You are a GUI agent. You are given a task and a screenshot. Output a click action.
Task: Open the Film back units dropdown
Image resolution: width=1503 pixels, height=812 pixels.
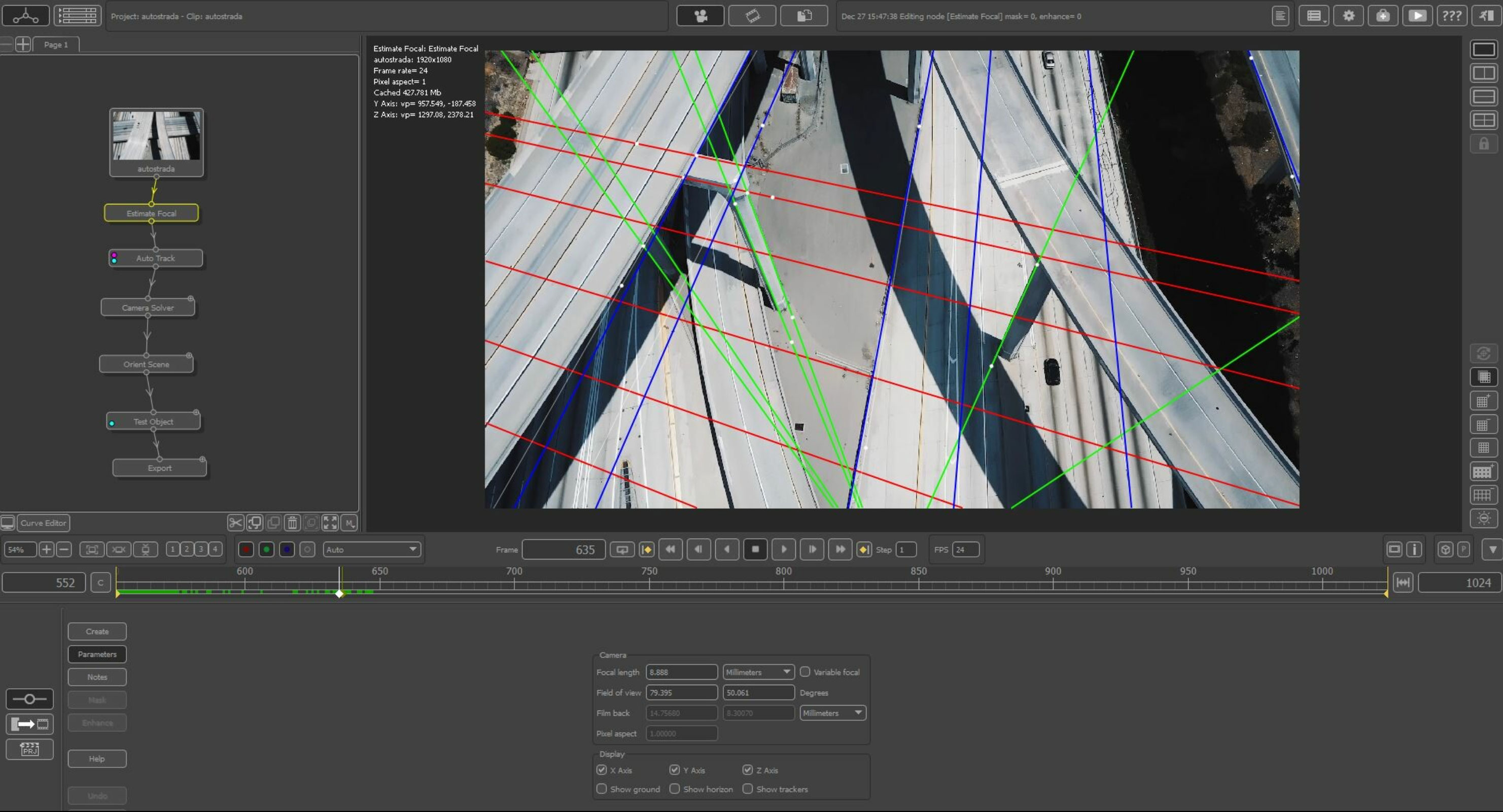tap(832, 713)
